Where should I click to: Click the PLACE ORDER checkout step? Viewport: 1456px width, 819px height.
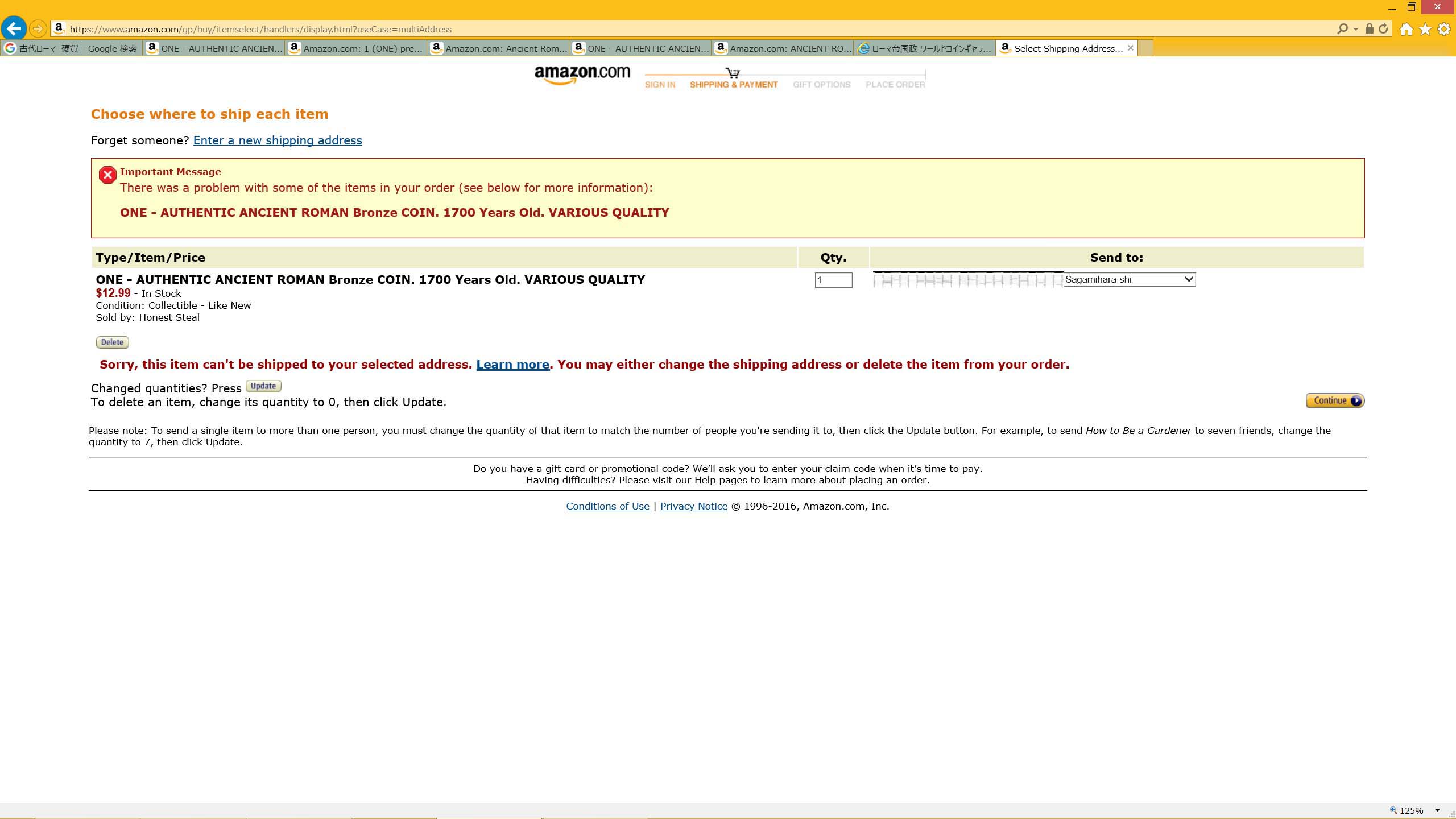click(x=895, y=85)
